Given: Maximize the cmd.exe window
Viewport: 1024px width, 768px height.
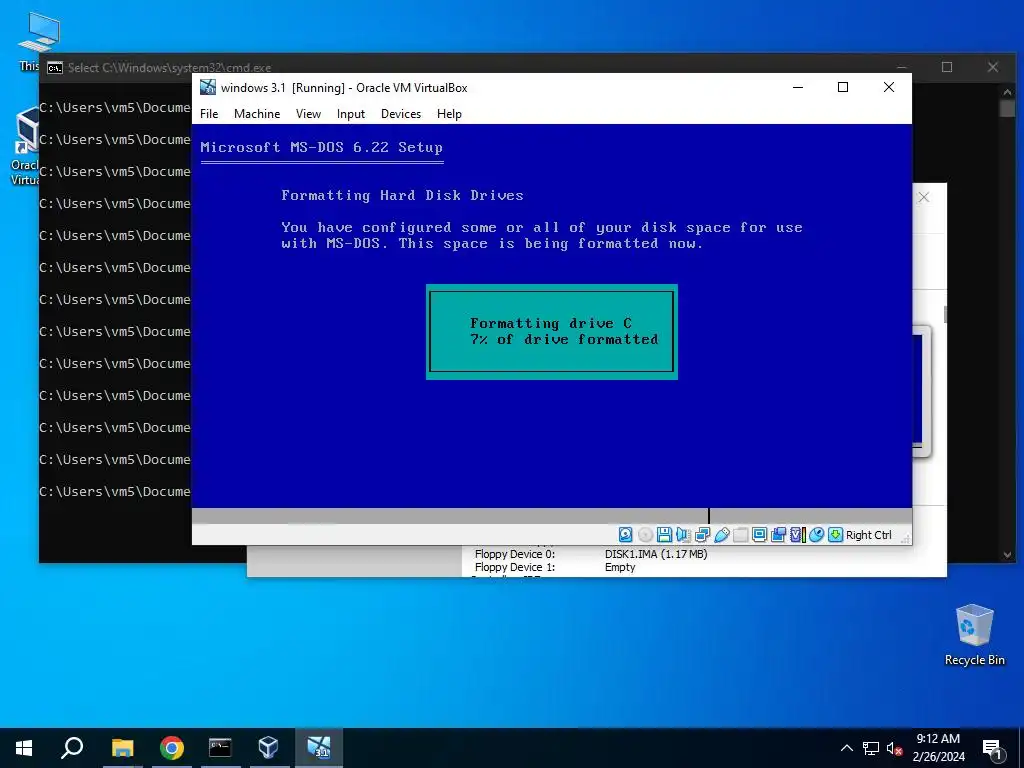Looking at the screenshot, I should point(947,67).
